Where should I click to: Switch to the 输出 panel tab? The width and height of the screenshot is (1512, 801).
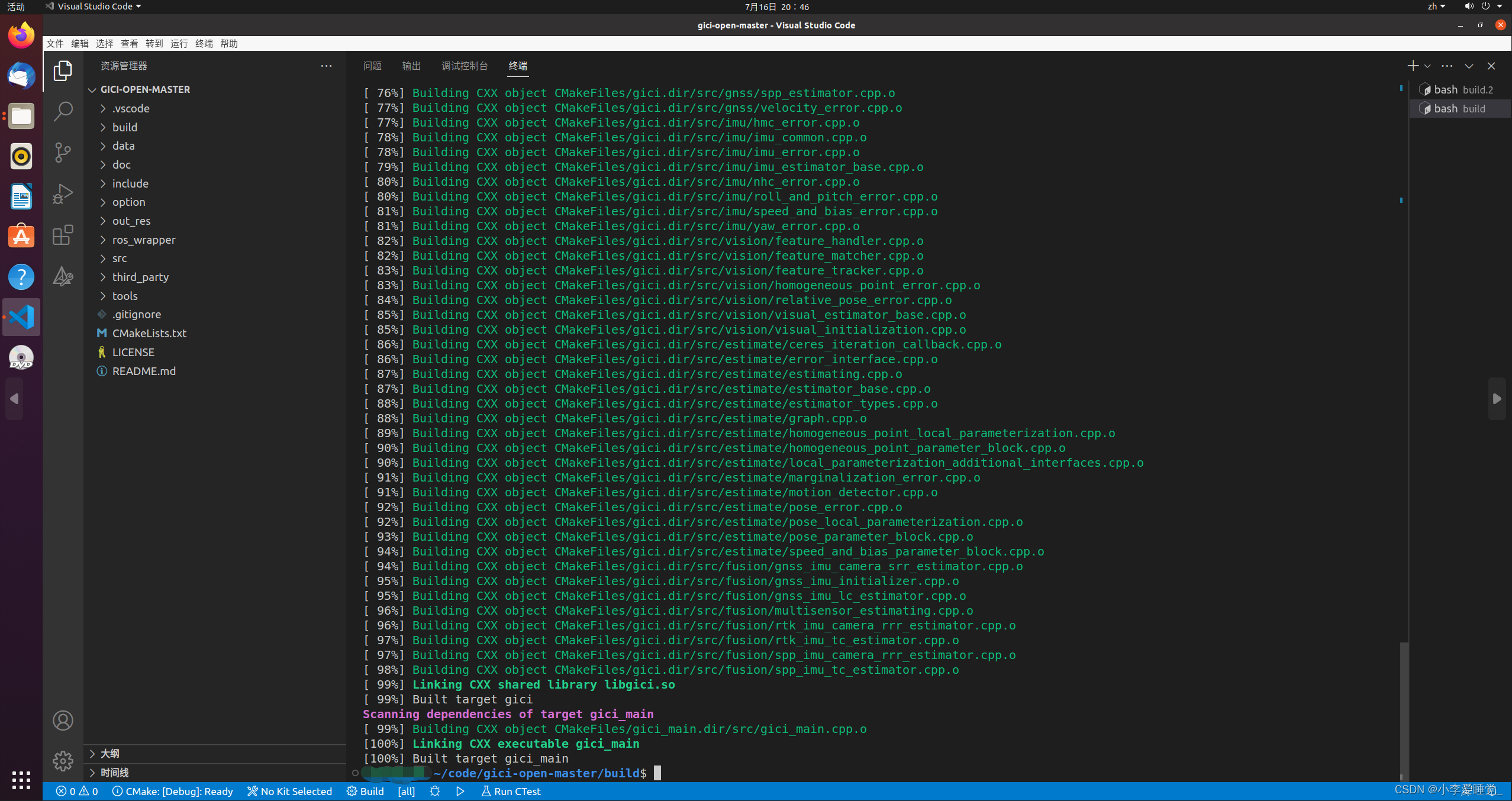tap(411, 66)
